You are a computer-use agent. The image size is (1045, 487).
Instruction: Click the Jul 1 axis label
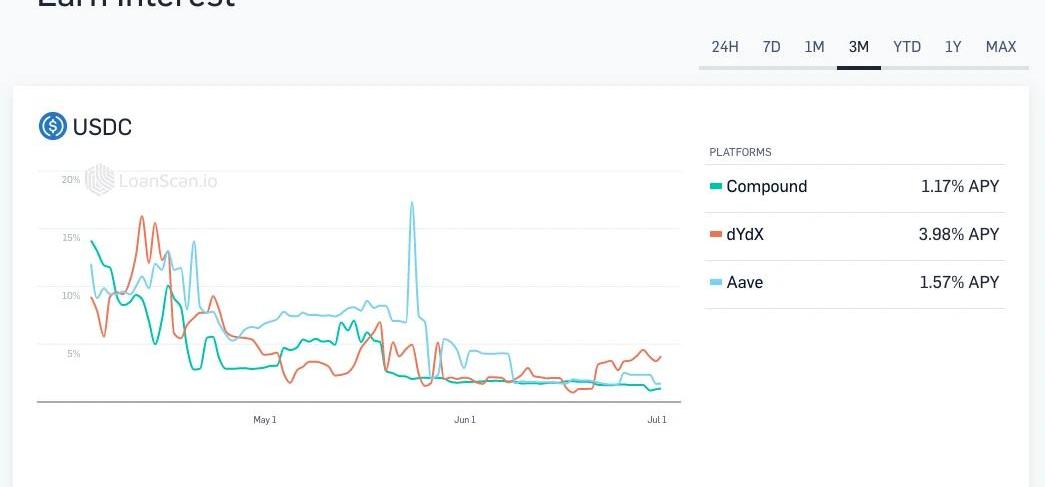(x=657, y=420)
